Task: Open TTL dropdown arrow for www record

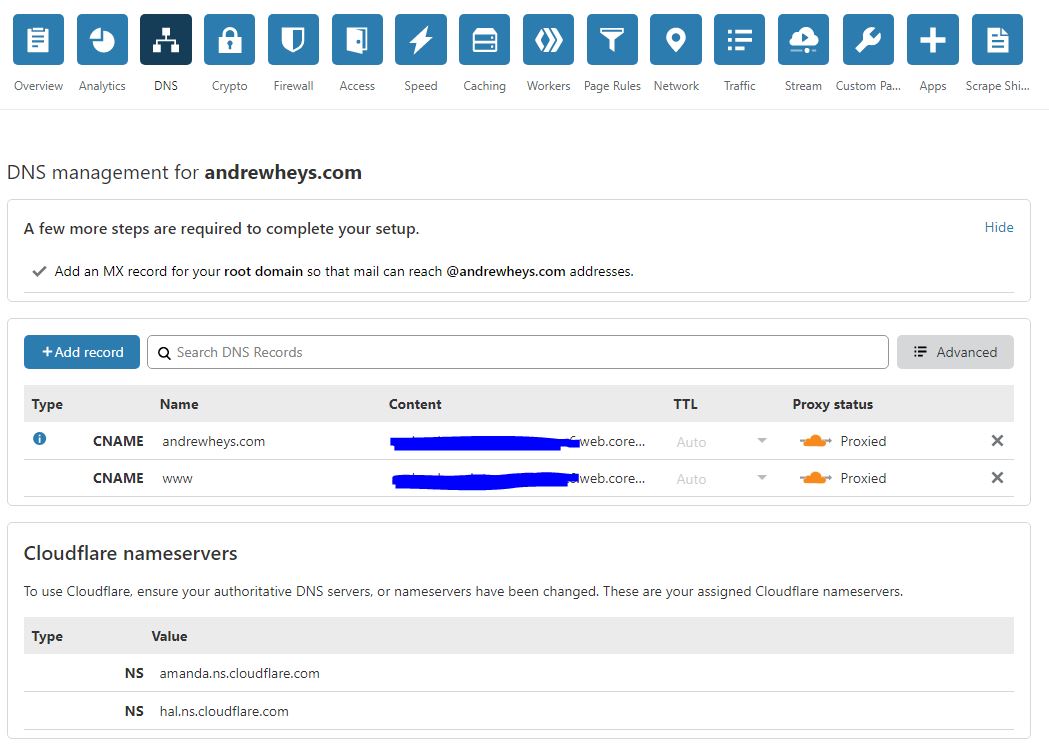Action: pyautogui.click(x=761, y=478)
